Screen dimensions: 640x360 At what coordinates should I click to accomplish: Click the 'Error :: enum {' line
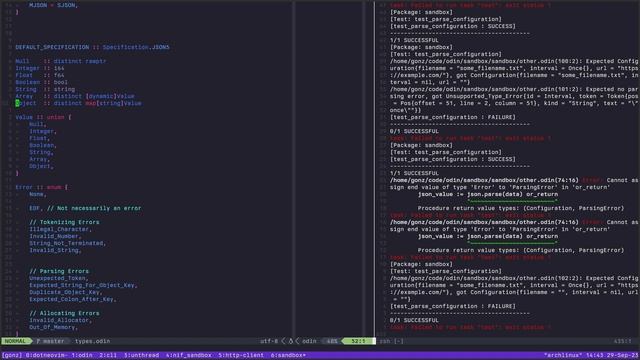(42, 187)
